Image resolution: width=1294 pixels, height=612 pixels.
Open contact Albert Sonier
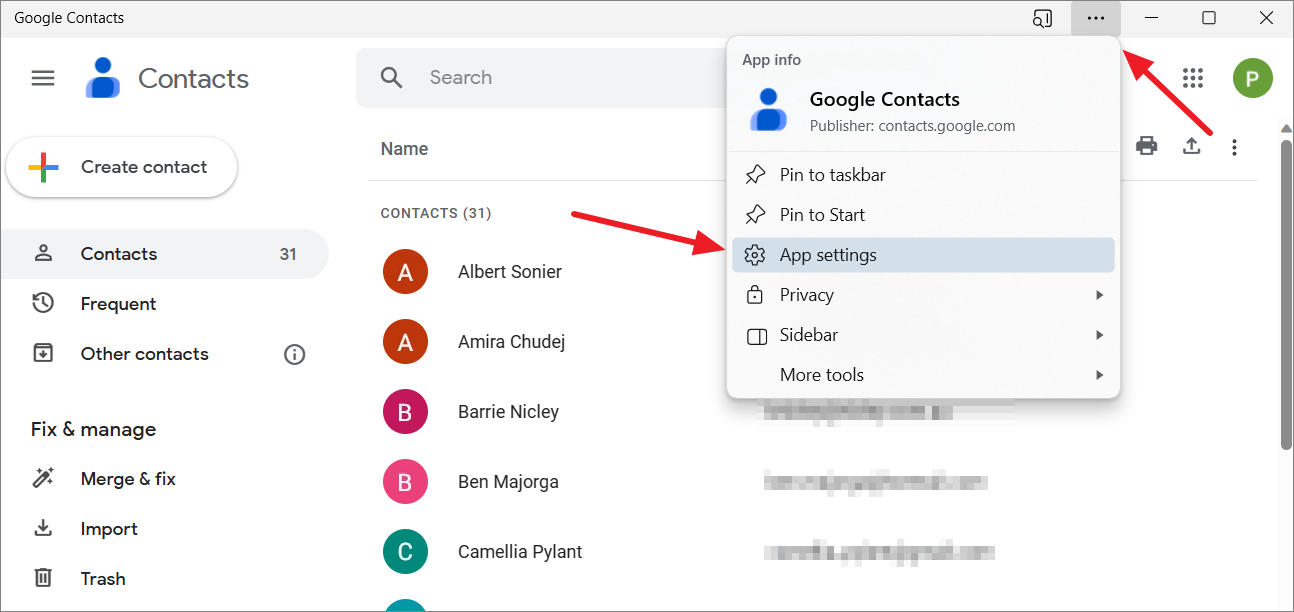(510, 272)
